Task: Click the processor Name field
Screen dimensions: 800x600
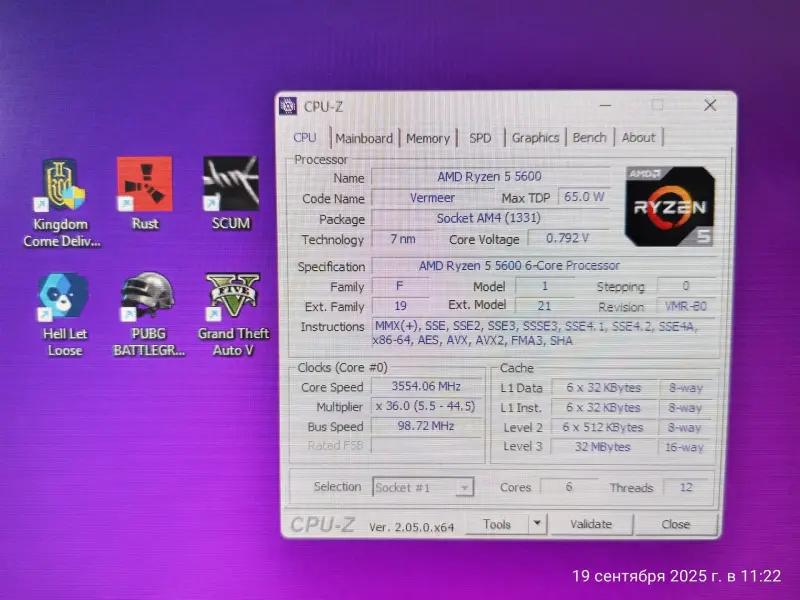Action: click(x=490, y=177)
